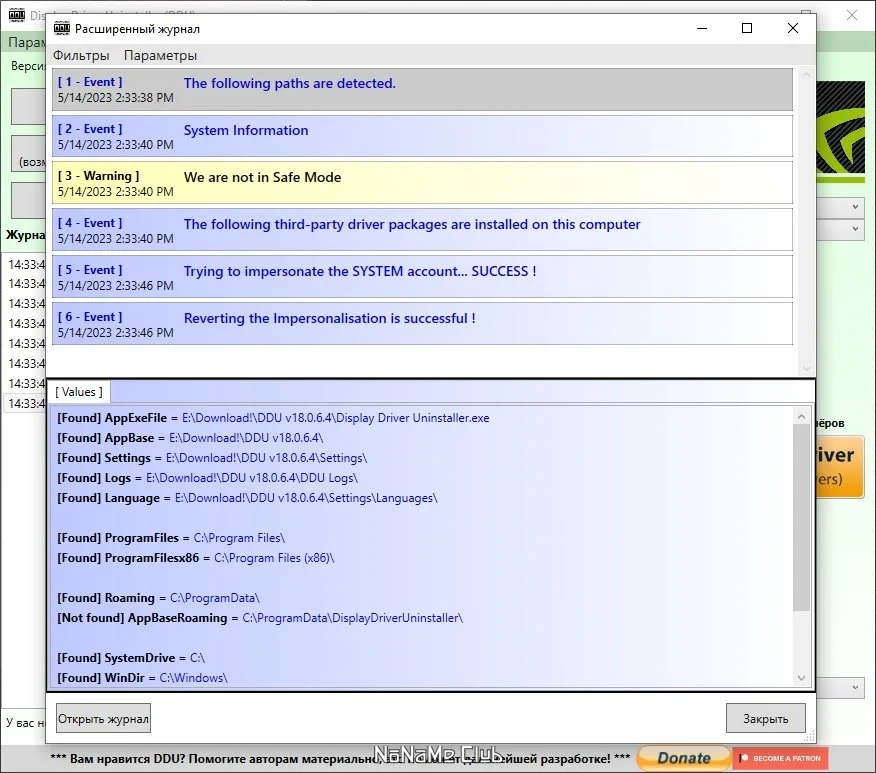Image resolution: width=876 pixels, height=773 pixels.
Task: Select log entry 5 about impersonating SYSTEM account
Action: tap(422, 277)
